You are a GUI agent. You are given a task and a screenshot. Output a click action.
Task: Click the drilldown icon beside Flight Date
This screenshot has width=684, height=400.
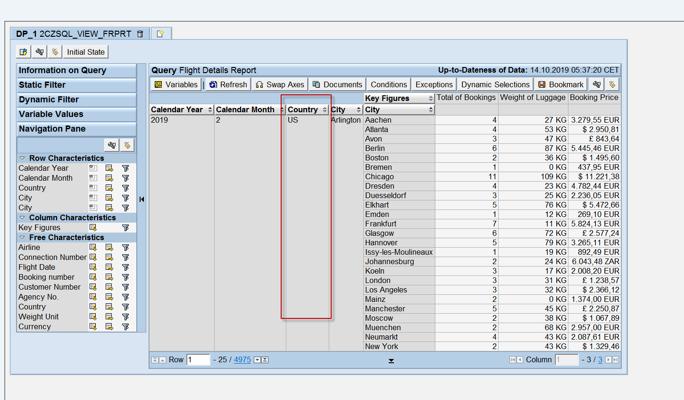(x=93, y=268)
